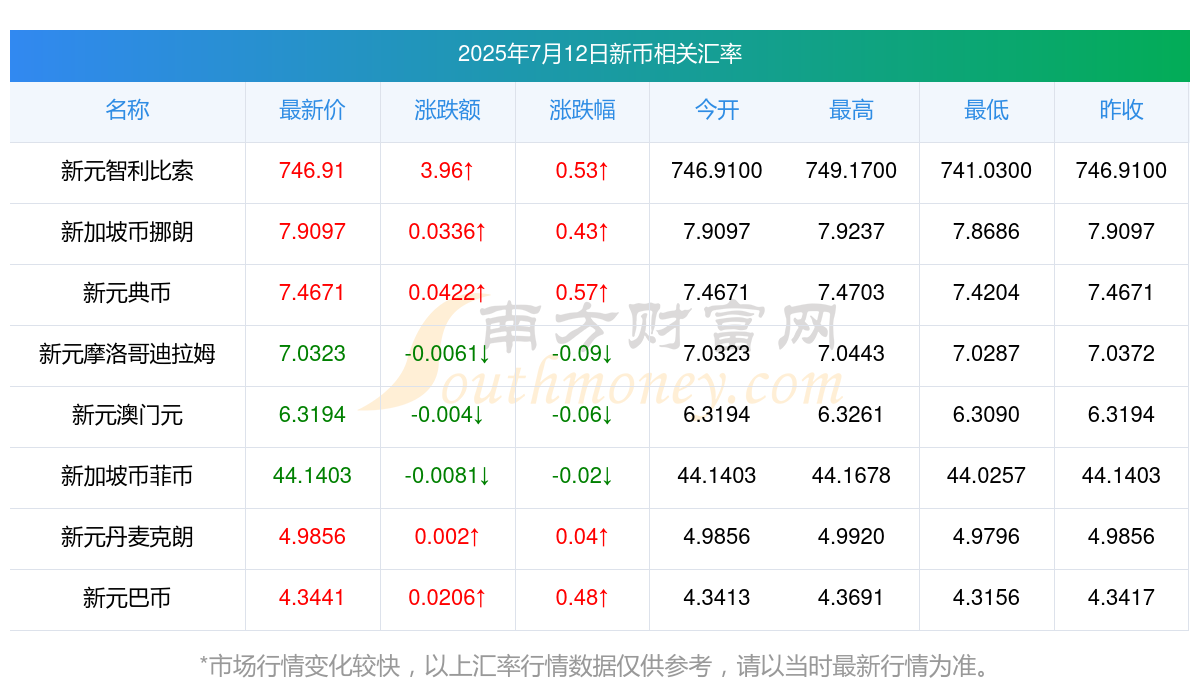Click change percent 0.57↑
Screen dimensions: 1200x698
pos(582,293)
